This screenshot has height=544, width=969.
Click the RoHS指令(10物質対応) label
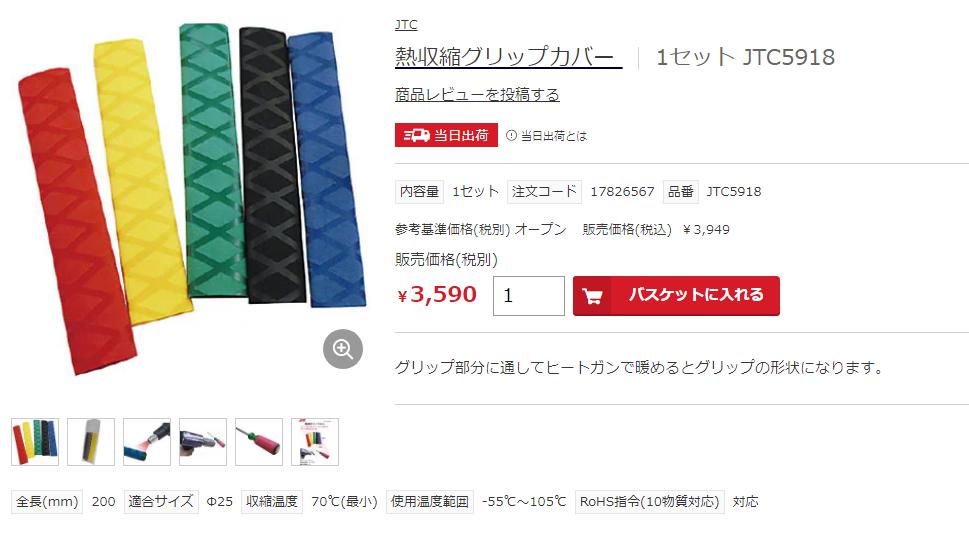pyautogui.click(x=650, y=501)
